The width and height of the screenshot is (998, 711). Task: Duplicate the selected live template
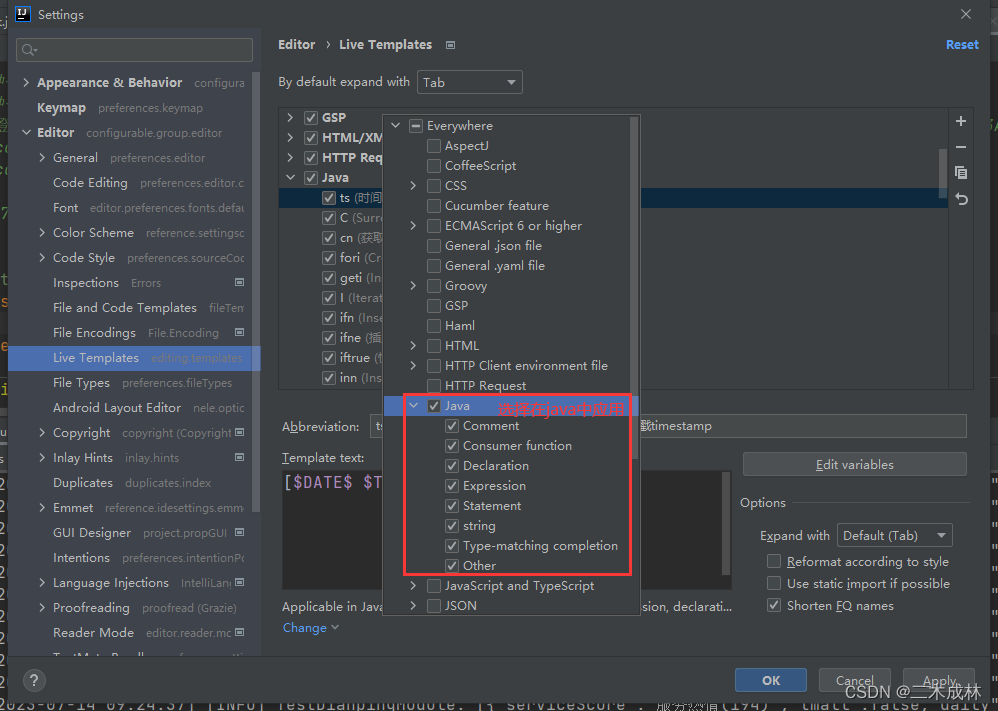tap(961, 172)
